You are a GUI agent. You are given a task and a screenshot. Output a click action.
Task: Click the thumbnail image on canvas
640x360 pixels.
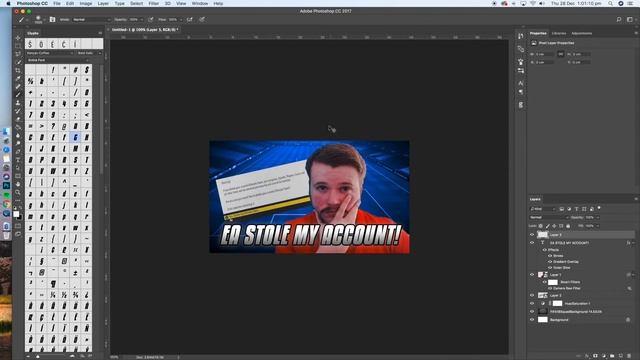(309, 197)
